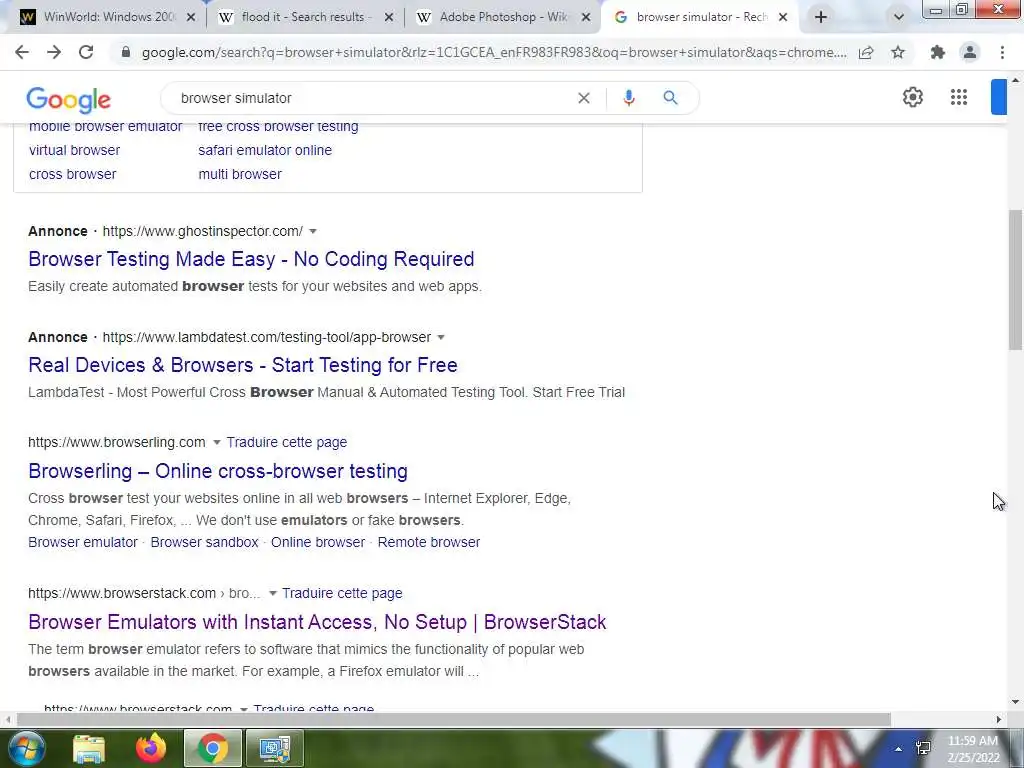
Task: Open Remote browser sitelink
Action: (428, 542)
